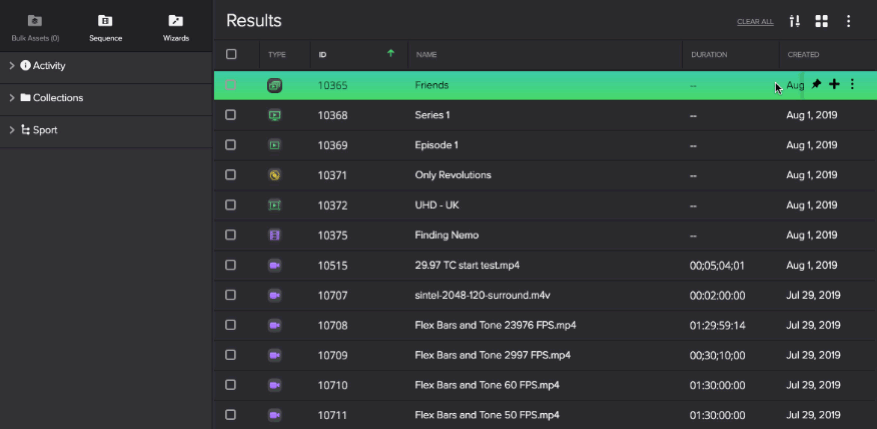Click the Finding Nemo type icon
Screen dimensions: 877x429
tap(275, 235)
